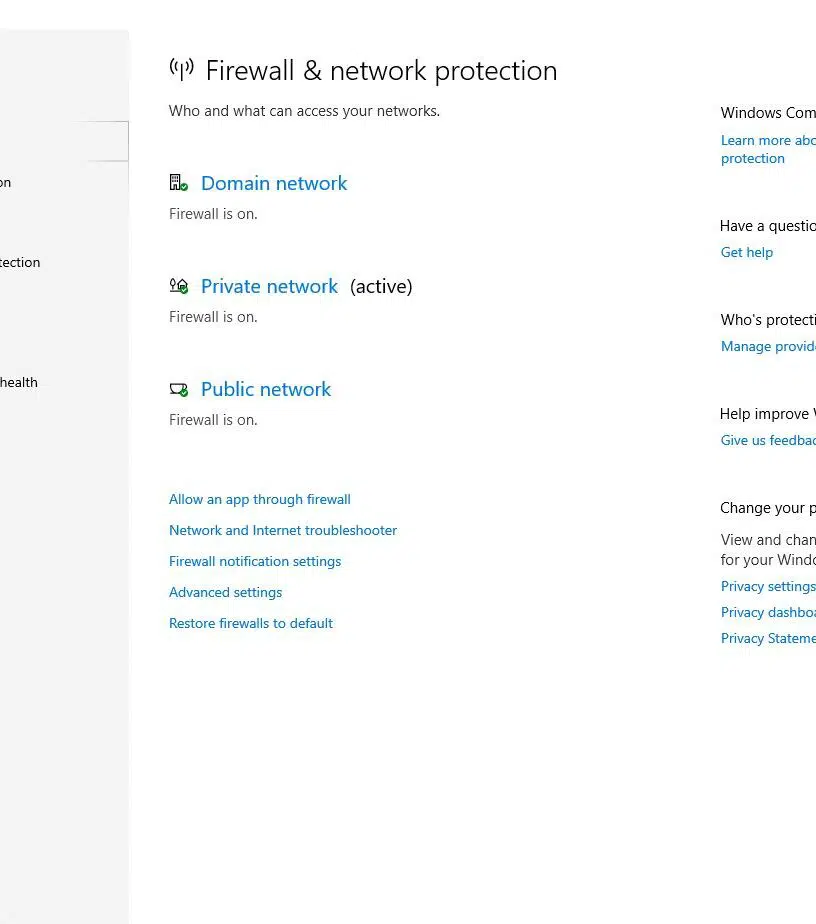This screenshot has height=924, width=816.
Task: Launch Network and Internet troubleshooter
Action: [x=283, y=530]
